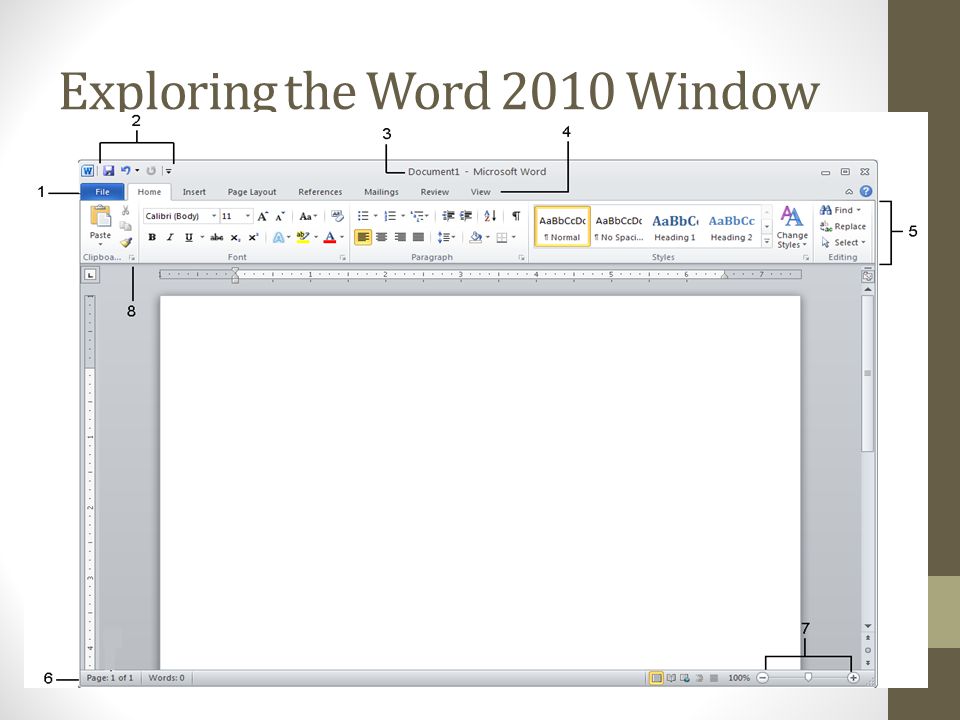Click the Align Text Right icon
This screenshot has height=720, width=960.
pos(400,237)
